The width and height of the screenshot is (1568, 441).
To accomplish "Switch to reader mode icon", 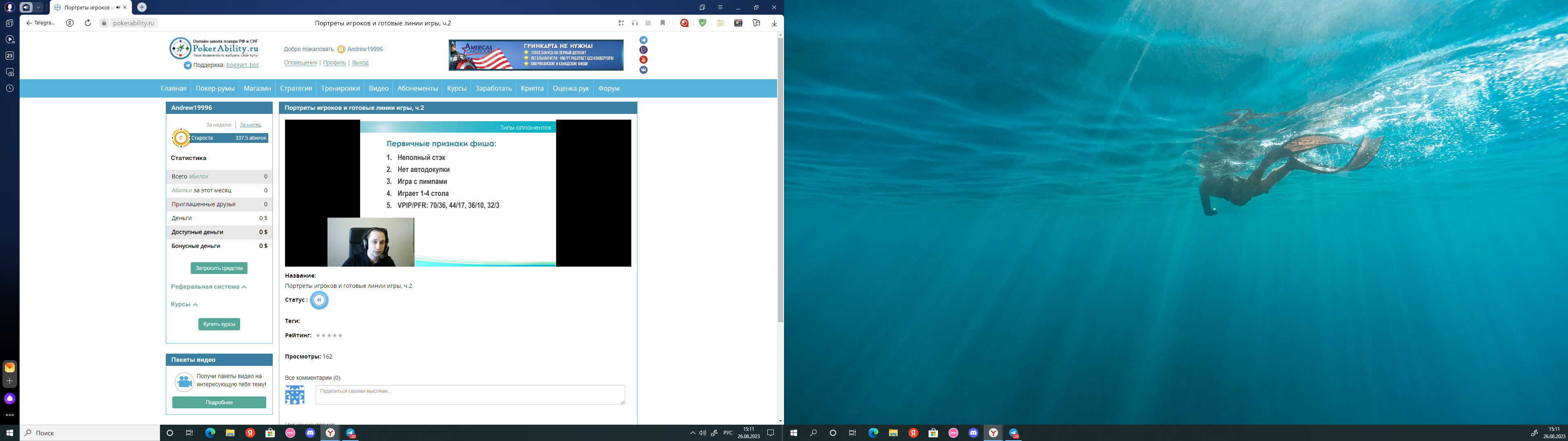I will click(x=648, y=23).
